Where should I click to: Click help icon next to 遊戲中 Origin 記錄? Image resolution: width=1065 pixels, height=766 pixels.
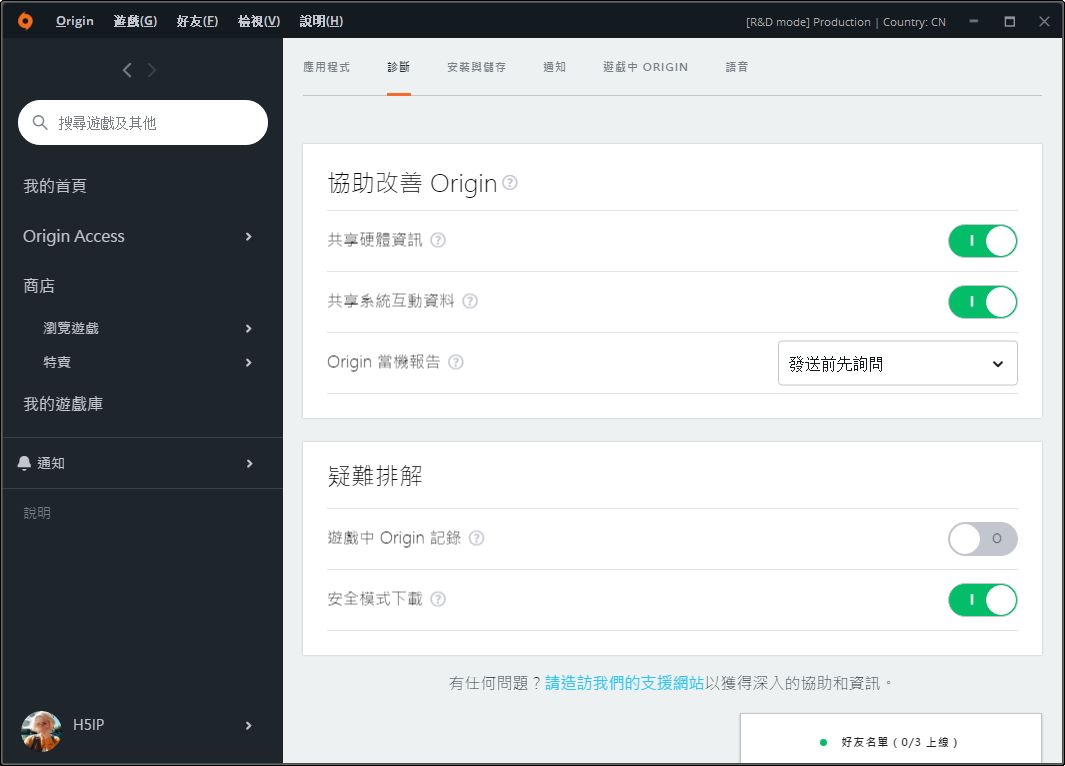tap(477, 538)
